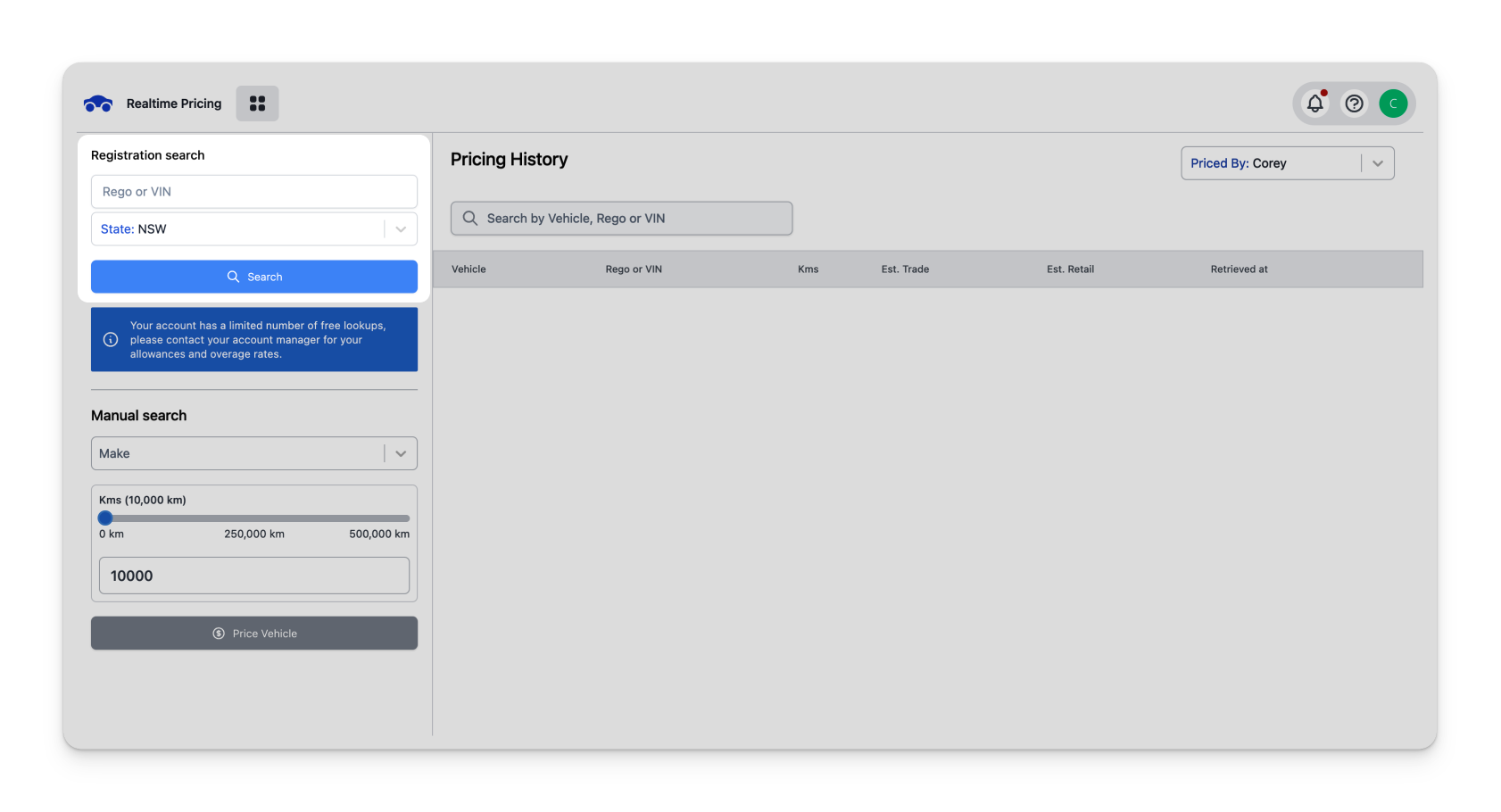Click the Est. Retail column header
This screenshot has width=1501, height=812.
[x=1070, y=269]
